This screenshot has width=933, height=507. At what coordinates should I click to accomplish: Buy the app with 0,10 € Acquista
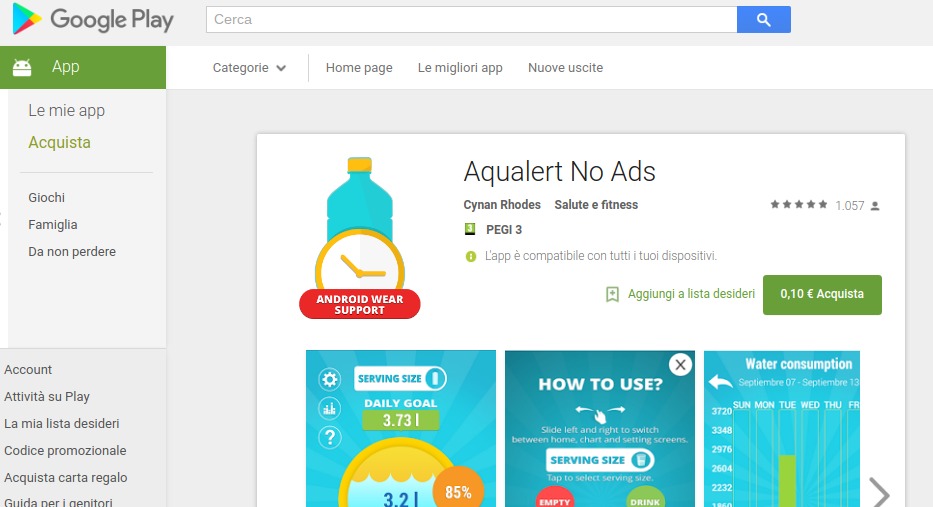point(822,295)
